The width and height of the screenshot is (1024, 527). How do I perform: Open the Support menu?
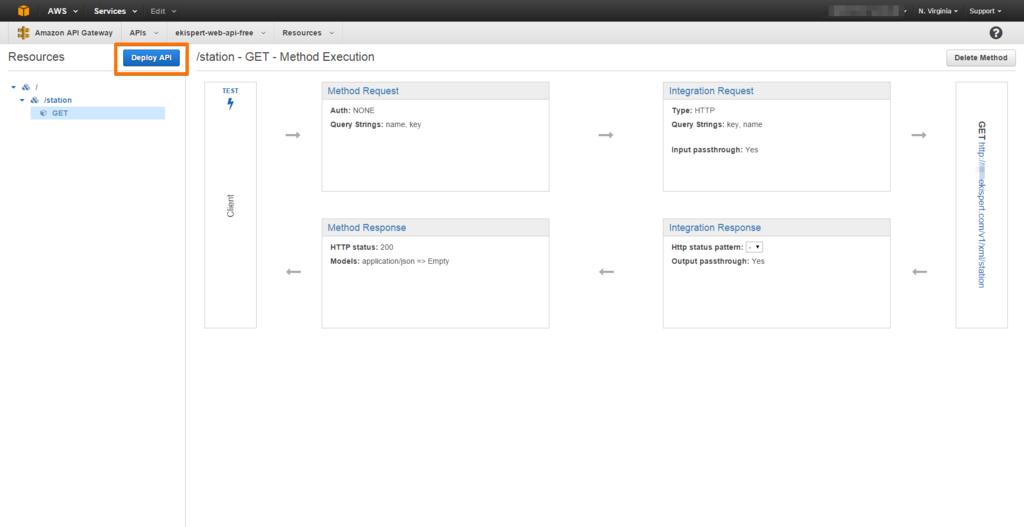pyautogui.click(x=985, y=11)
